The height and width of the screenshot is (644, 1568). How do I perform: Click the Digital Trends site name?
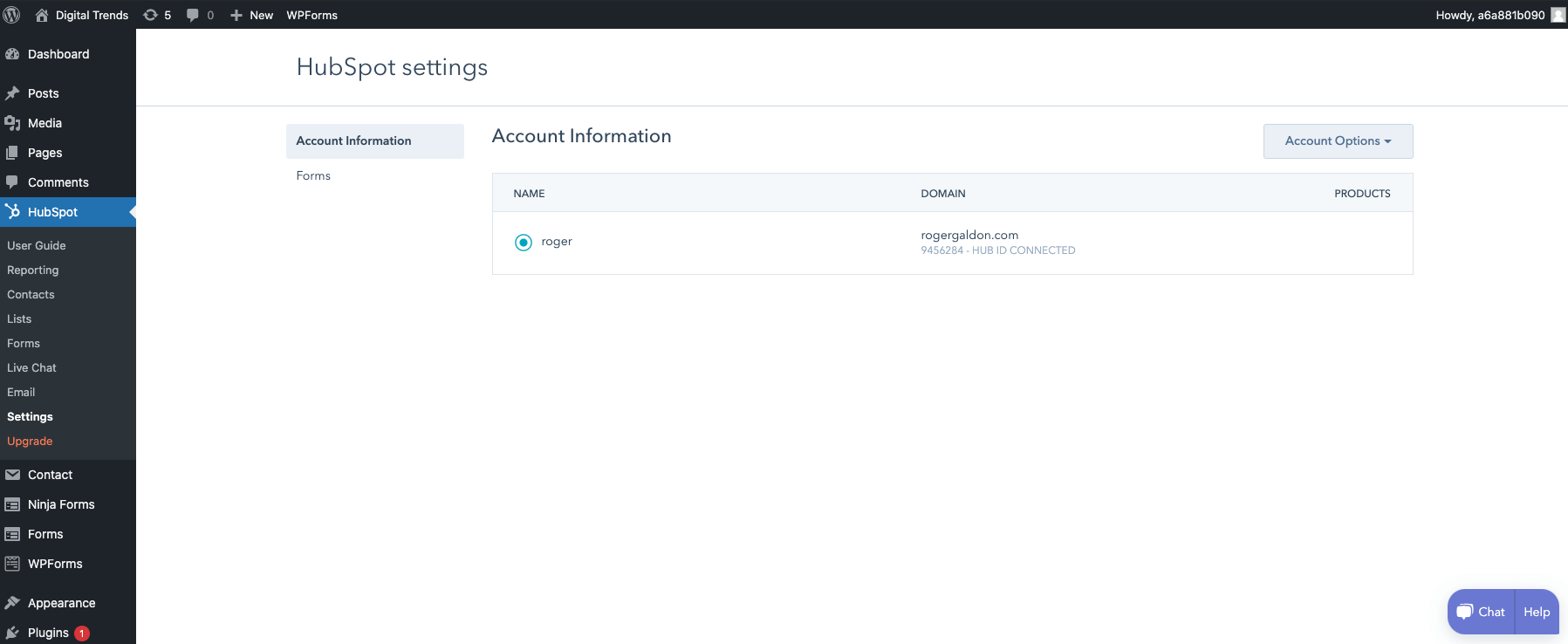coord(92,15)
